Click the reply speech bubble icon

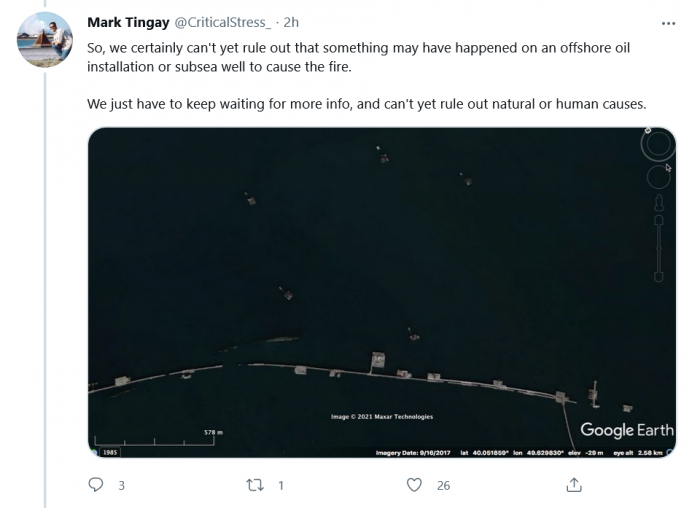[x=97, y=486]
